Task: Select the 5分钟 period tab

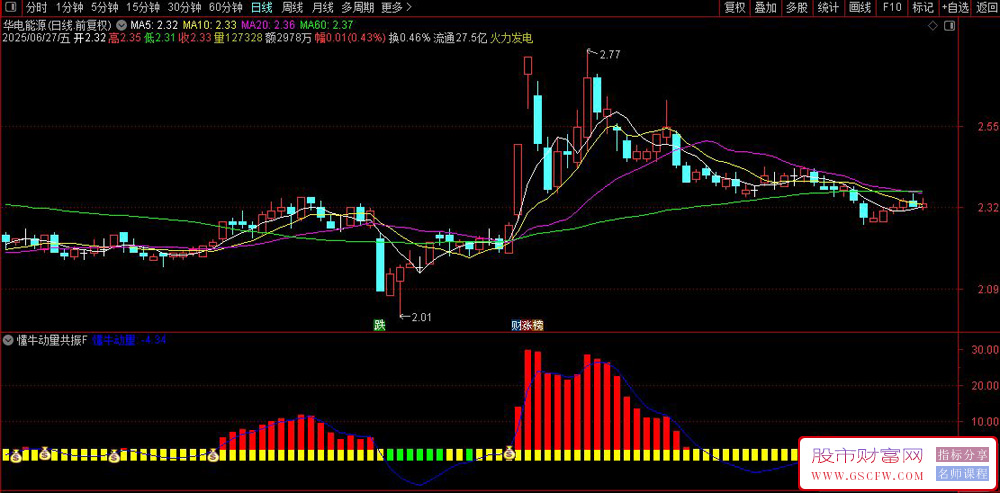Action: pos(104,8)
